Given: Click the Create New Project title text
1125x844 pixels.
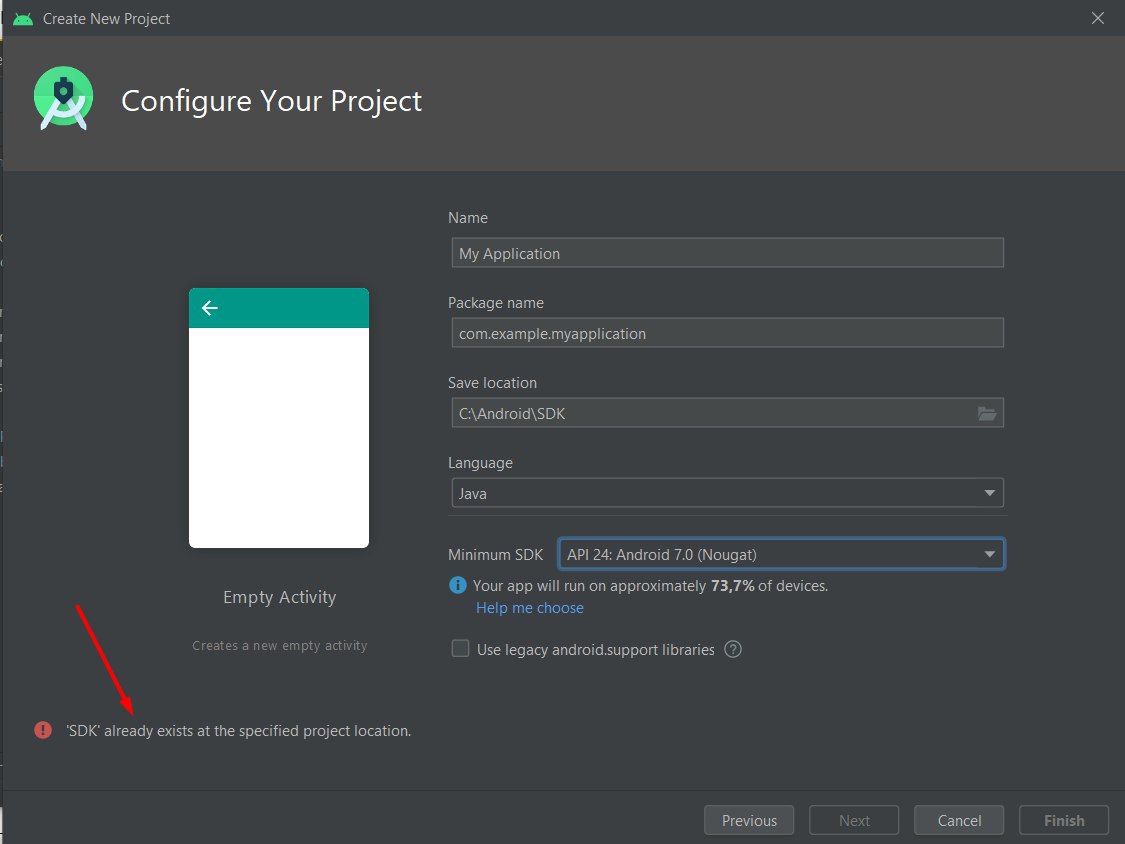Looking at the screenshot, I should coord(106,19).
